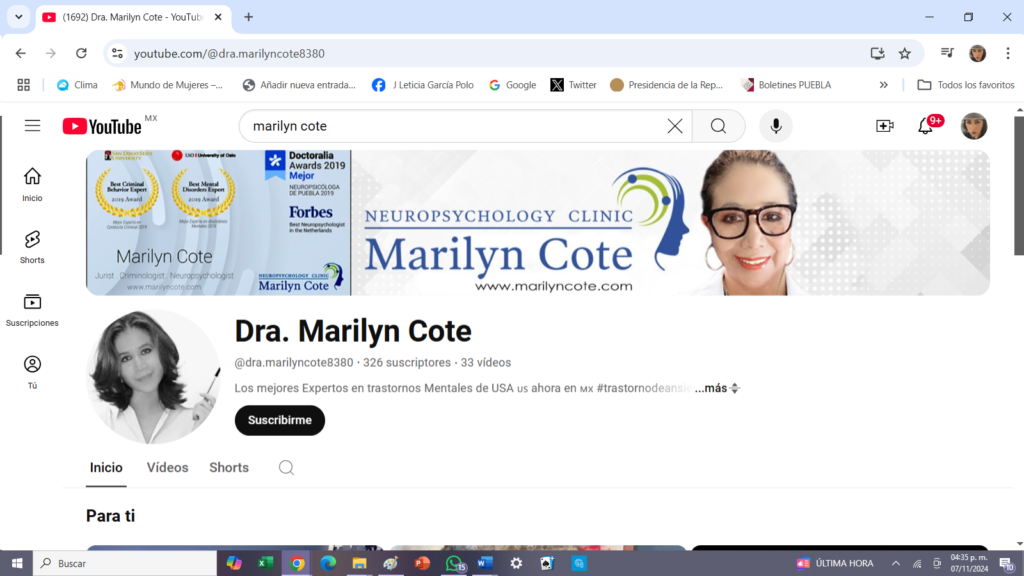Screen dimensions: 1024x576
Task: Click the magnifier search button
Action: 718,126
